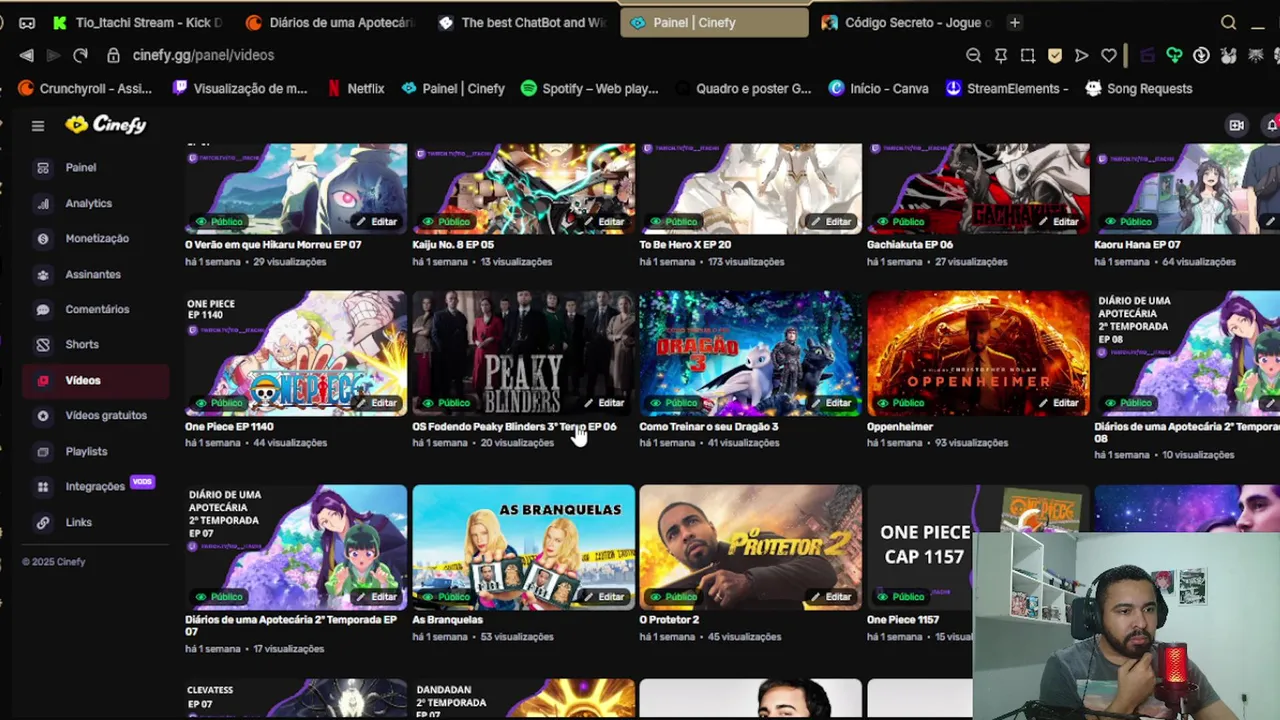
Task: Click Editar on Como Treinar o seu Dragão 3
Action: click(830, 403)
